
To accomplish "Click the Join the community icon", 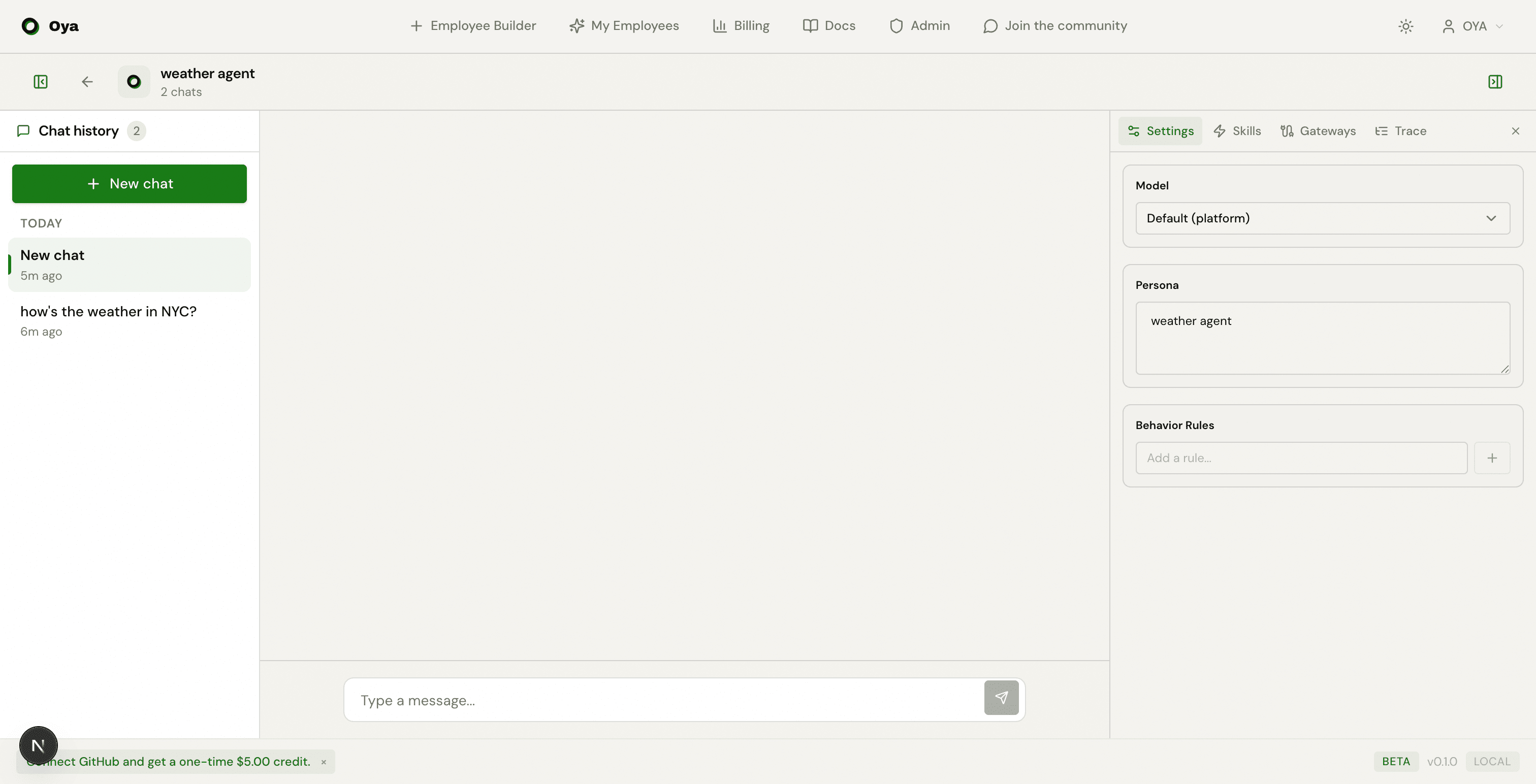I will (x=990, y=25).
